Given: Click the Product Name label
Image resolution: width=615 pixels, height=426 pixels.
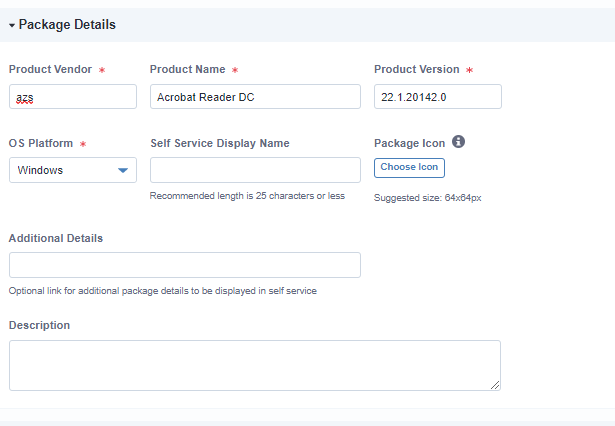Looking at the screenshot, I should point(187,70).
